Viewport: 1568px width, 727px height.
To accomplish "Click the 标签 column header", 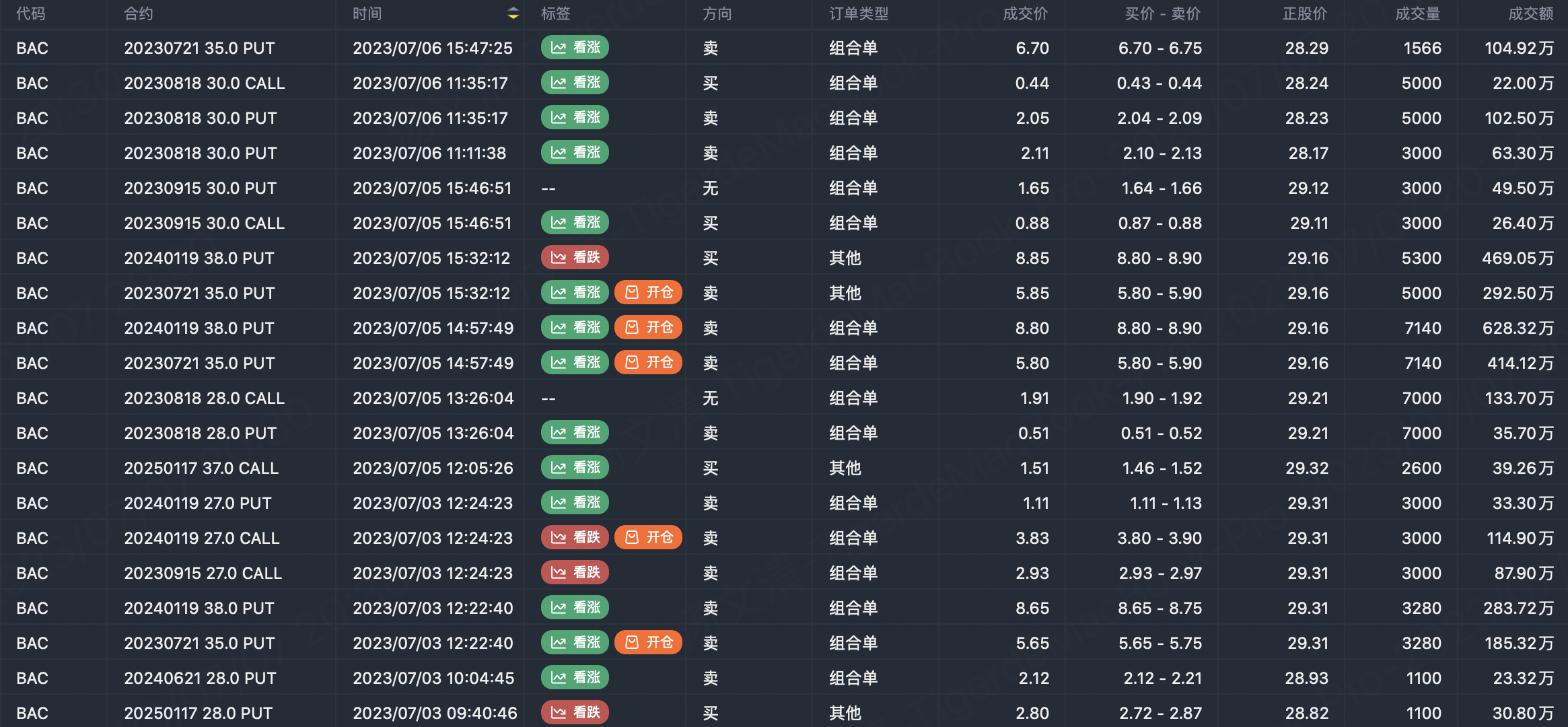I will click(x=556, y=13).
